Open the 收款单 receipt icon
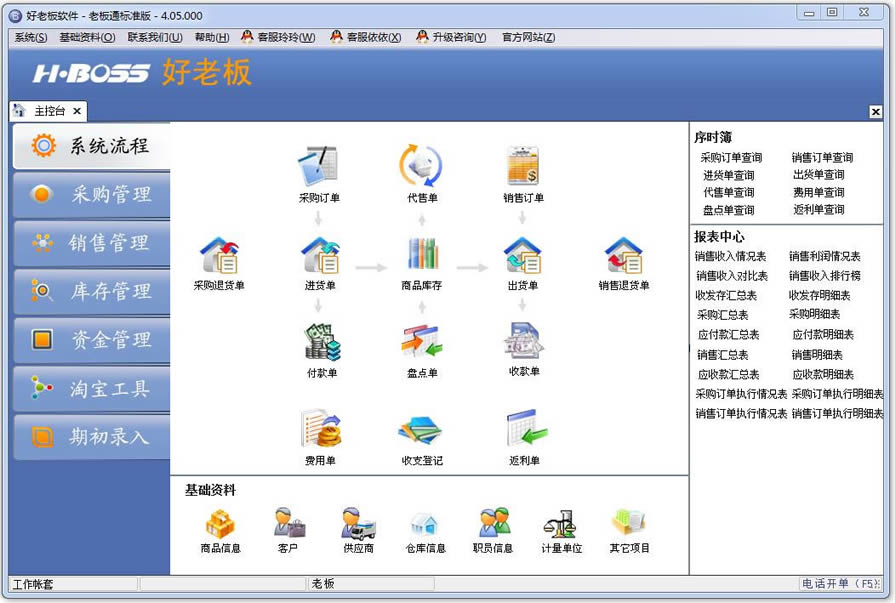The image size is (895, 603). point(524,341)
